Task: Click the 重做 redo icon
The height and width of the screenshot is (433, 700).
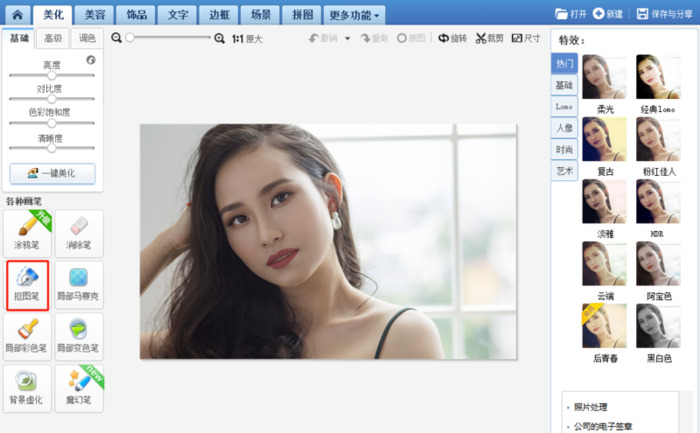Action: [366, 38]
